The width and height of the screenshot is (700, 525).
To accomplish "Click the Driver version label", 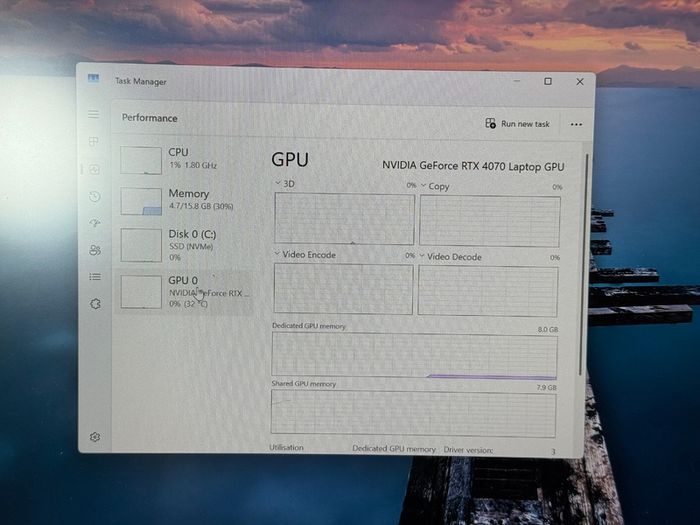I will (x=468, y=450).
